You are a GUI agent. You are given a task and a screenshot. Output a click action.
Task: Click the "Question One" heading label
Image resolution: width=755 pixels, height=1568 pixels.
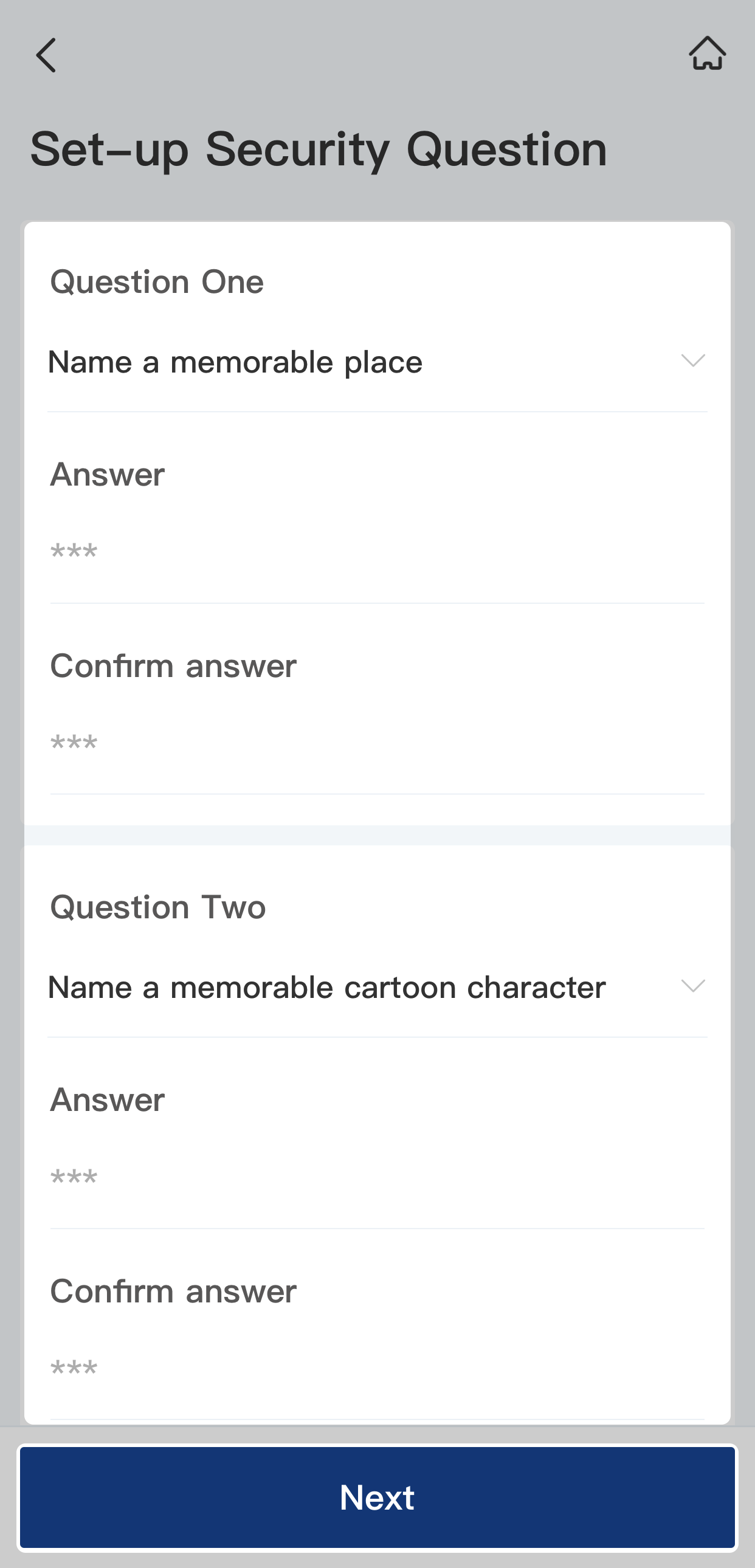[x=156, y=282]
